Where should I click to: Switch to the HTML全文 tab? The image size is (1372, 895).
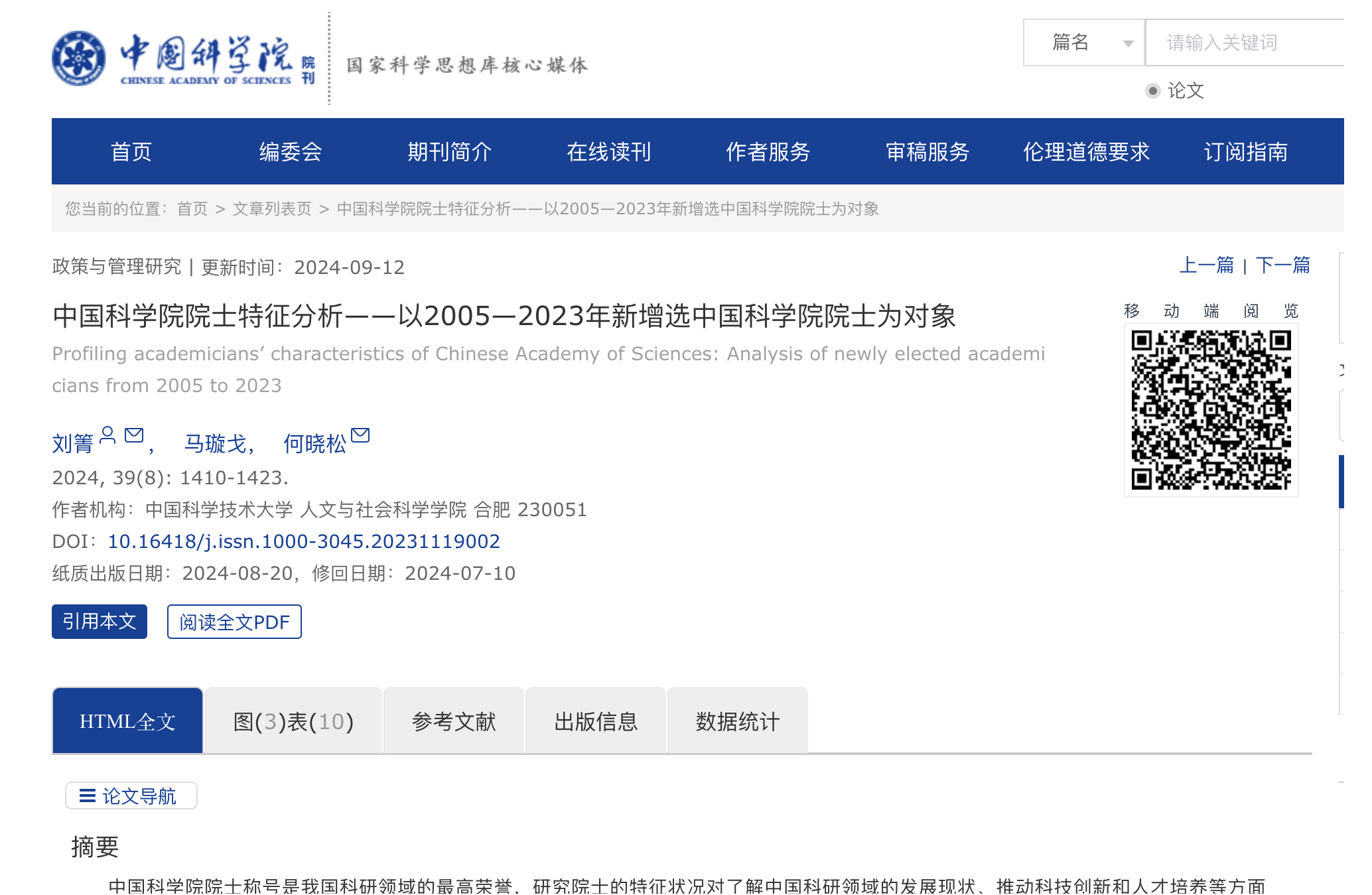[127, 721]
